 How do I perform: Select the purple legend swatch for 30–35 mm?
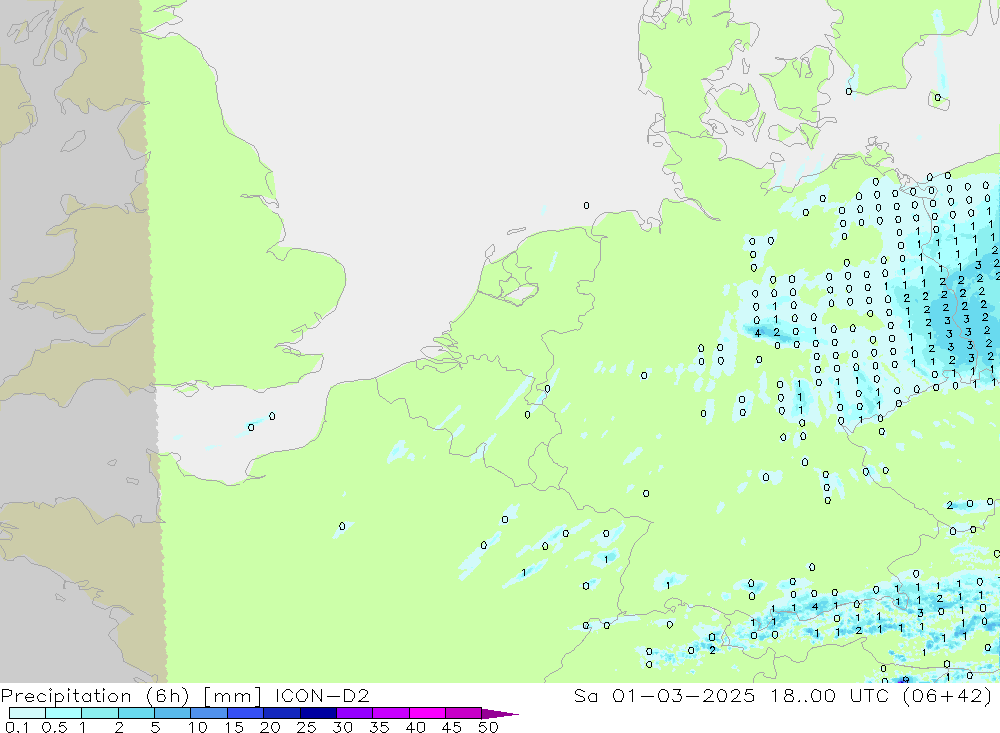click(354, 713)
